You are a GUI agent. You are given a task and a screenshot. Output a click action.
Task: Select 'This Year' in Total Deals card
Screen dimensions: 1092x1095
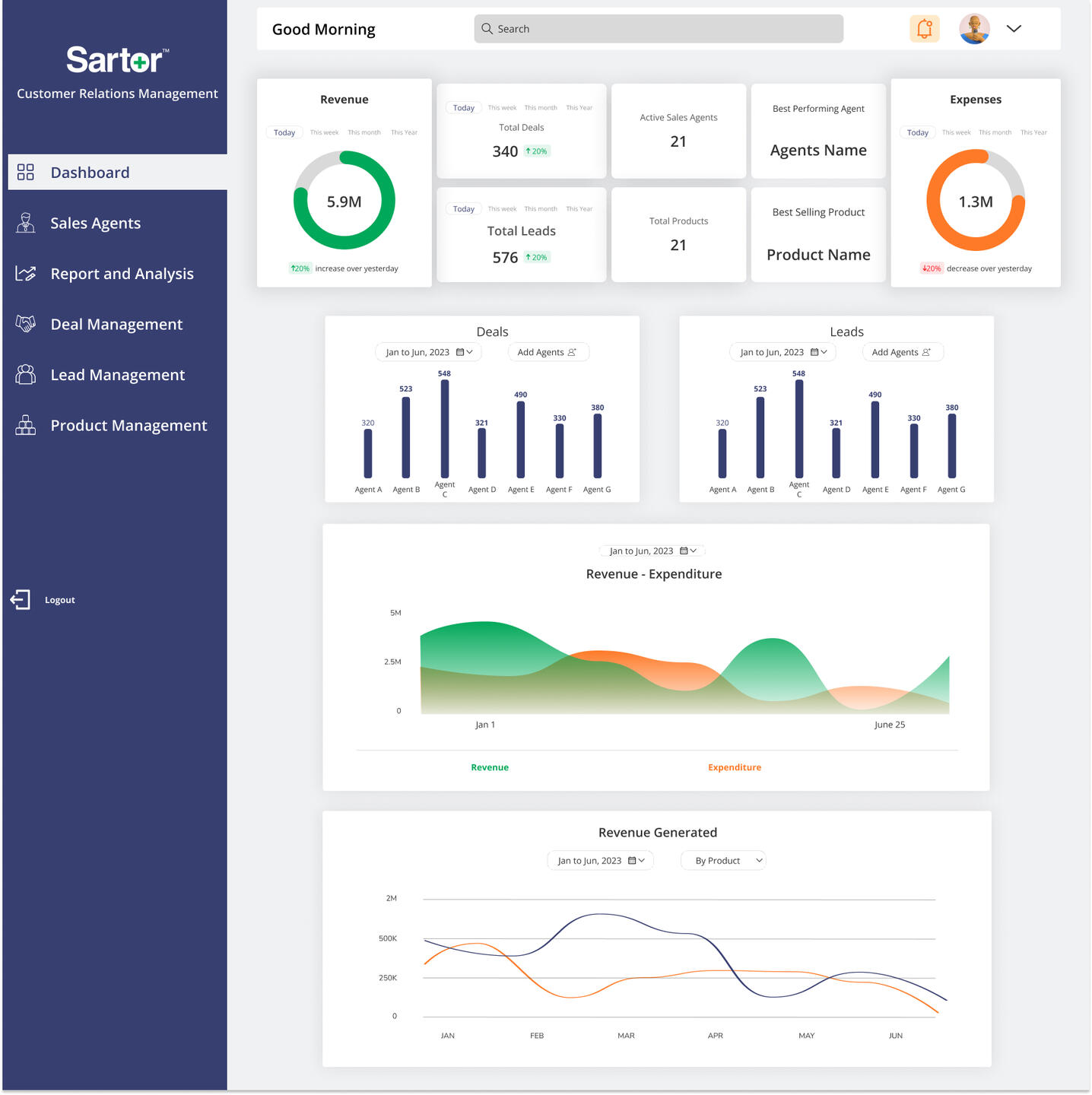pos(579,108)
